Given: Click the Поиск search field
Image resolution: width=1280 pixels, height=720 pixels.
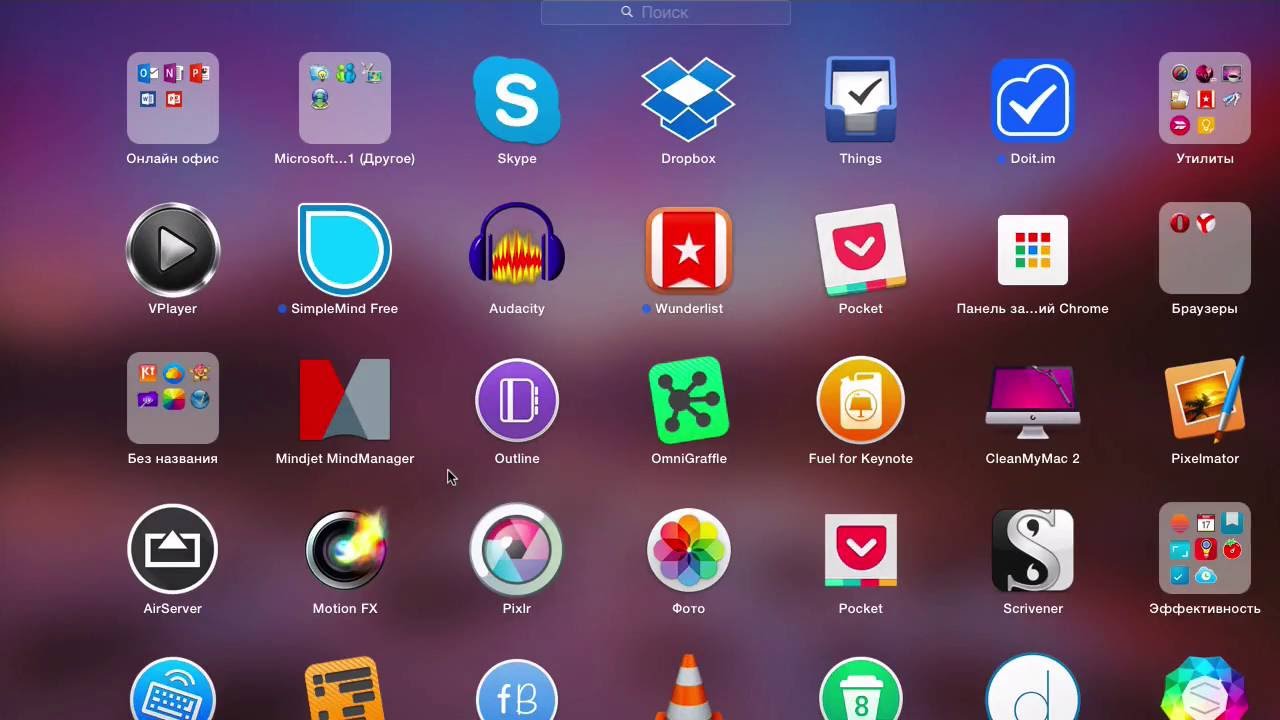Looking at the screenshot, I should tap(666, 12).
